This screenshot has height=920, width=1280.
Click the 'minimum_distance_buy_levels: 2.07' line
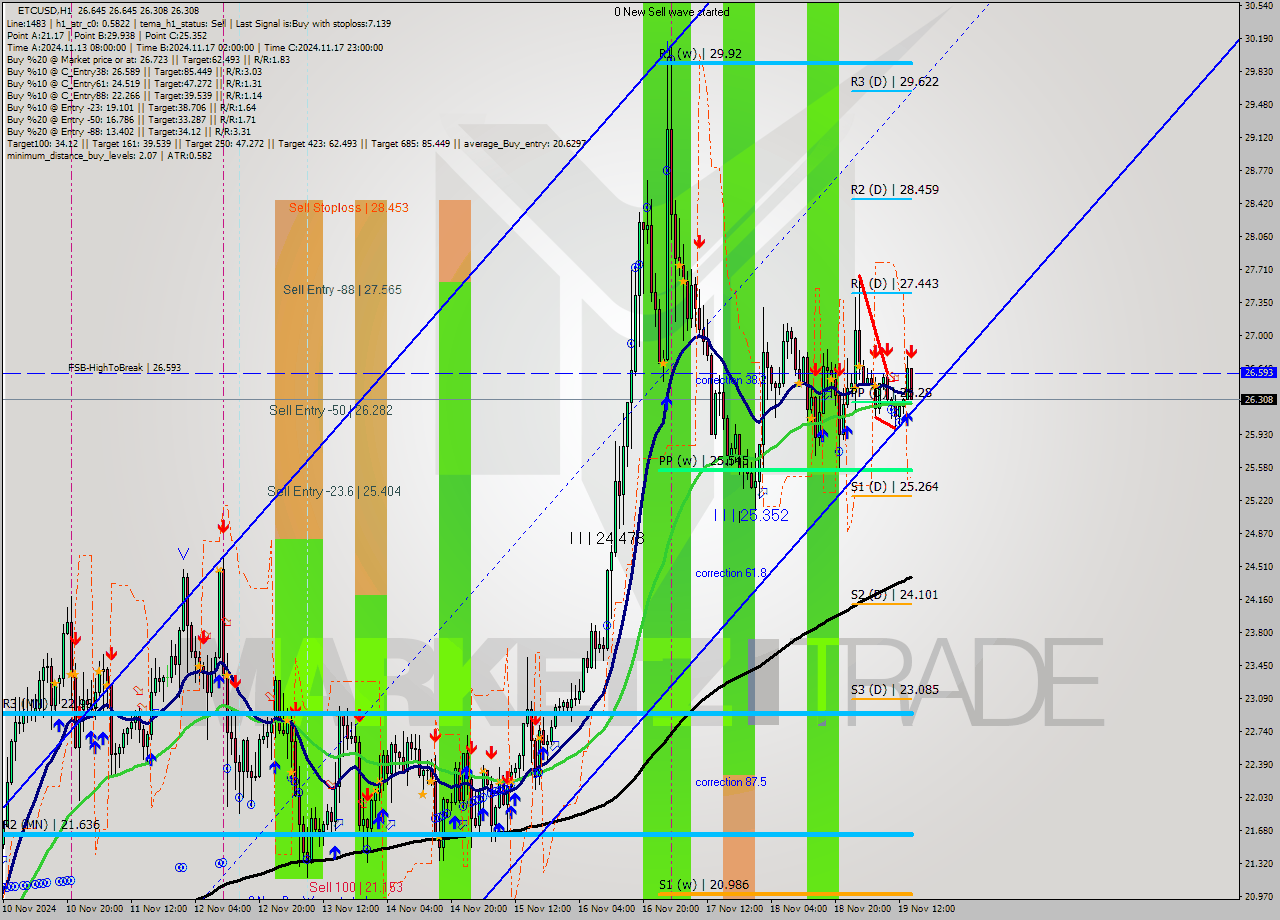point(109,155)
